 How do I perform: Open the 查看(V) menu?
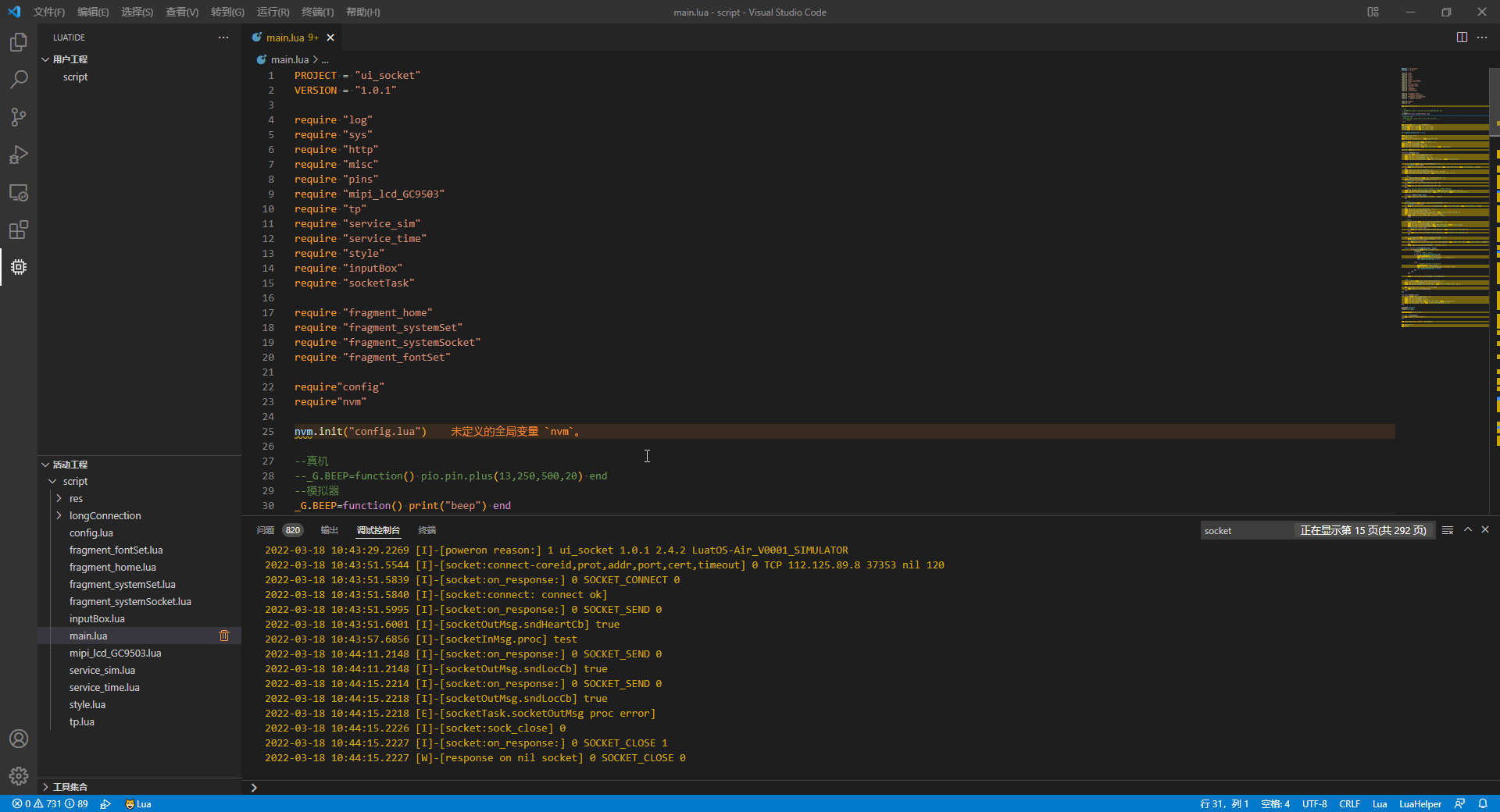pyautogui.click(x=182, y=12)
